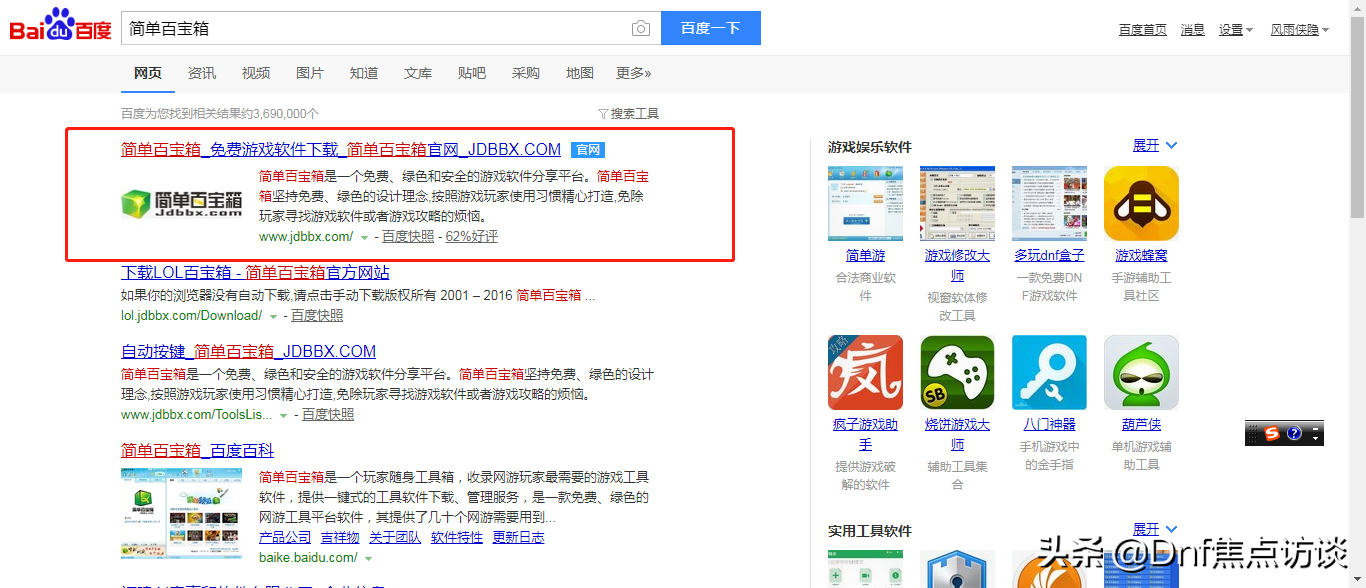Open the 设置 dropdown menu
Viewport: 1366px width, 588px height.
tap(1236, 30)
